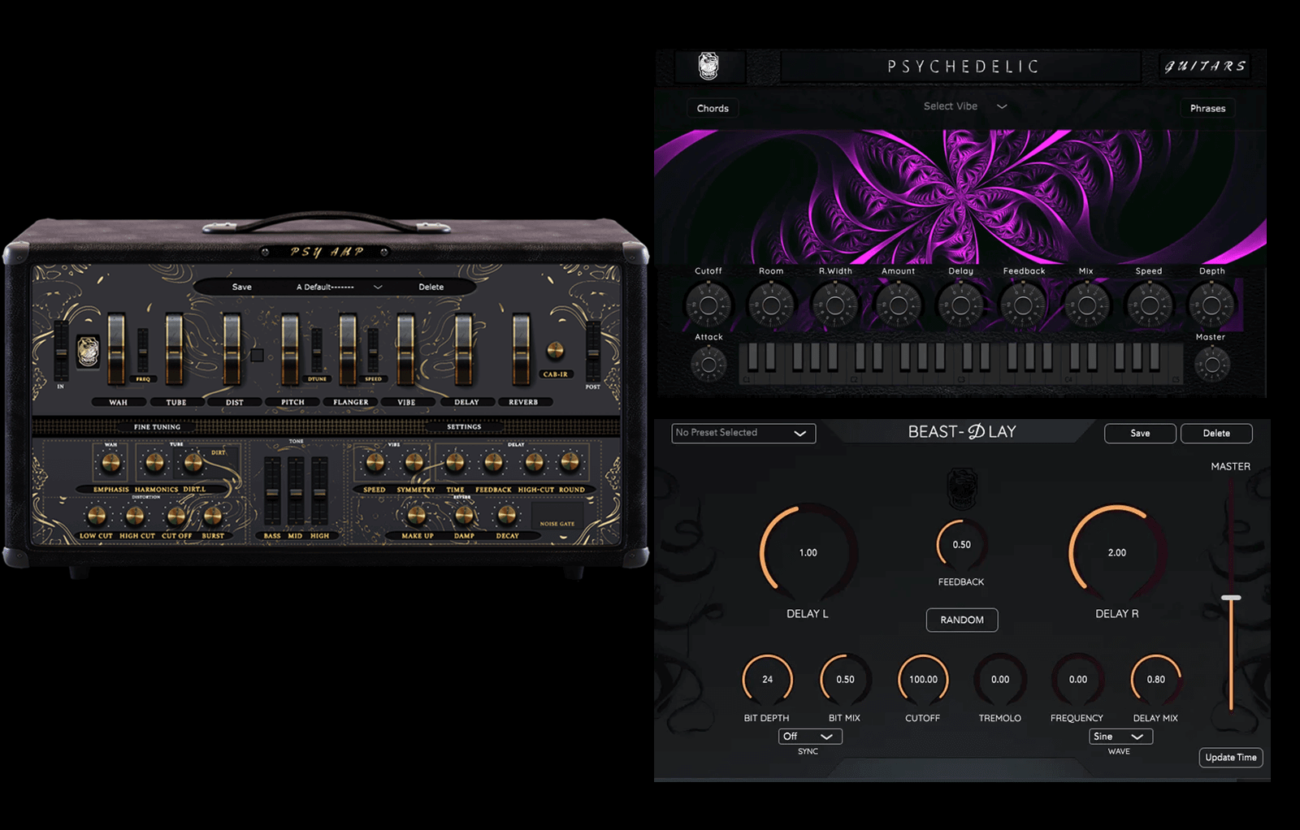Change the Sine wave selector dropdown
Screen dimensions: 1300x830
(x=1120, y=736)
